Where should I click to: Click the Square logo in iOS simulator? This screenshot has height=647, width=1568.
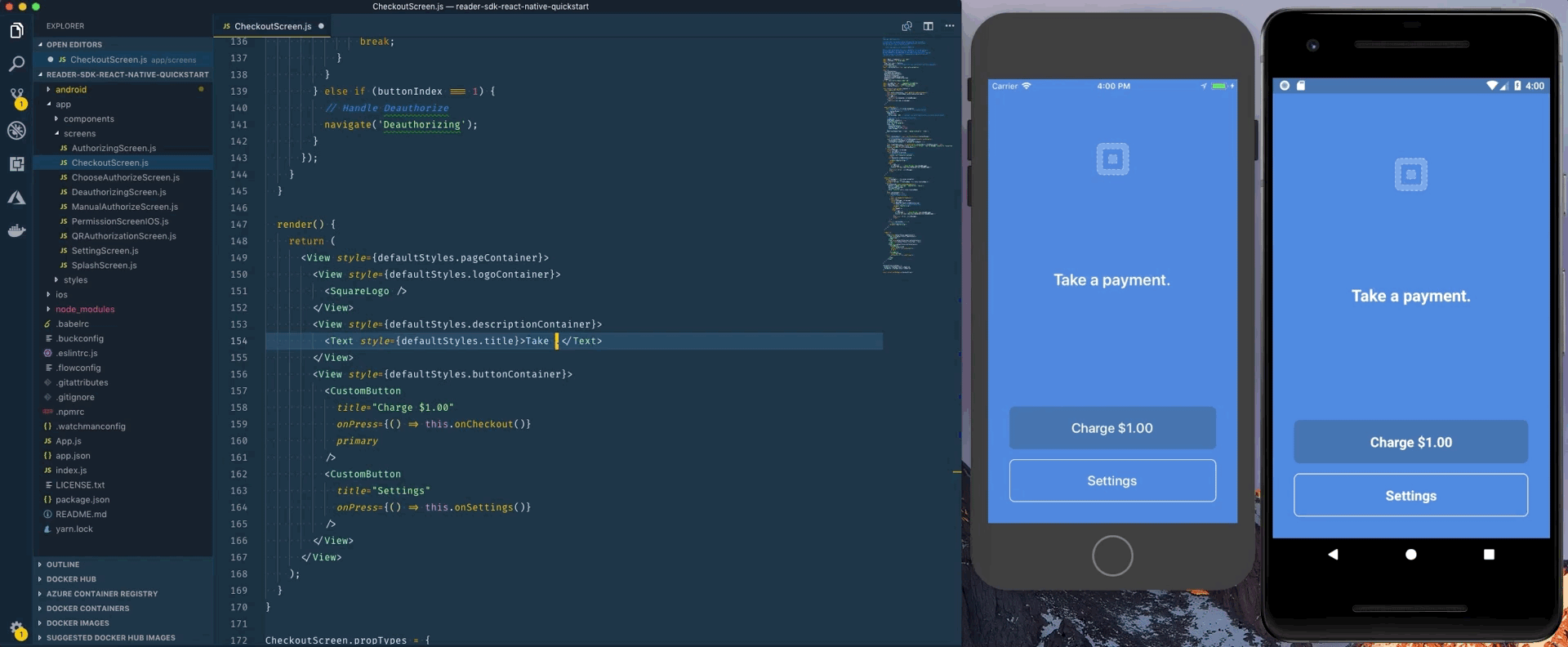point(1112,159)
